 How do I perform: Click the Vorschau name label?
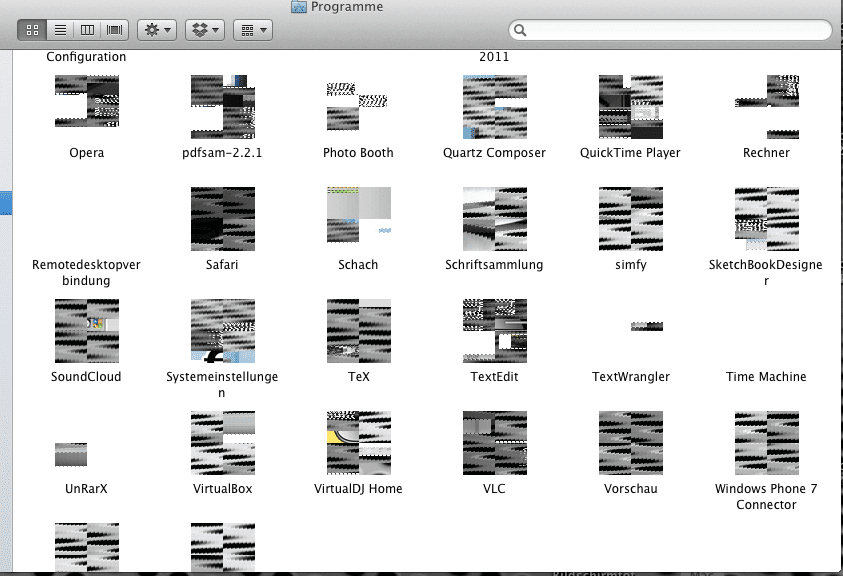pos(631,488)
